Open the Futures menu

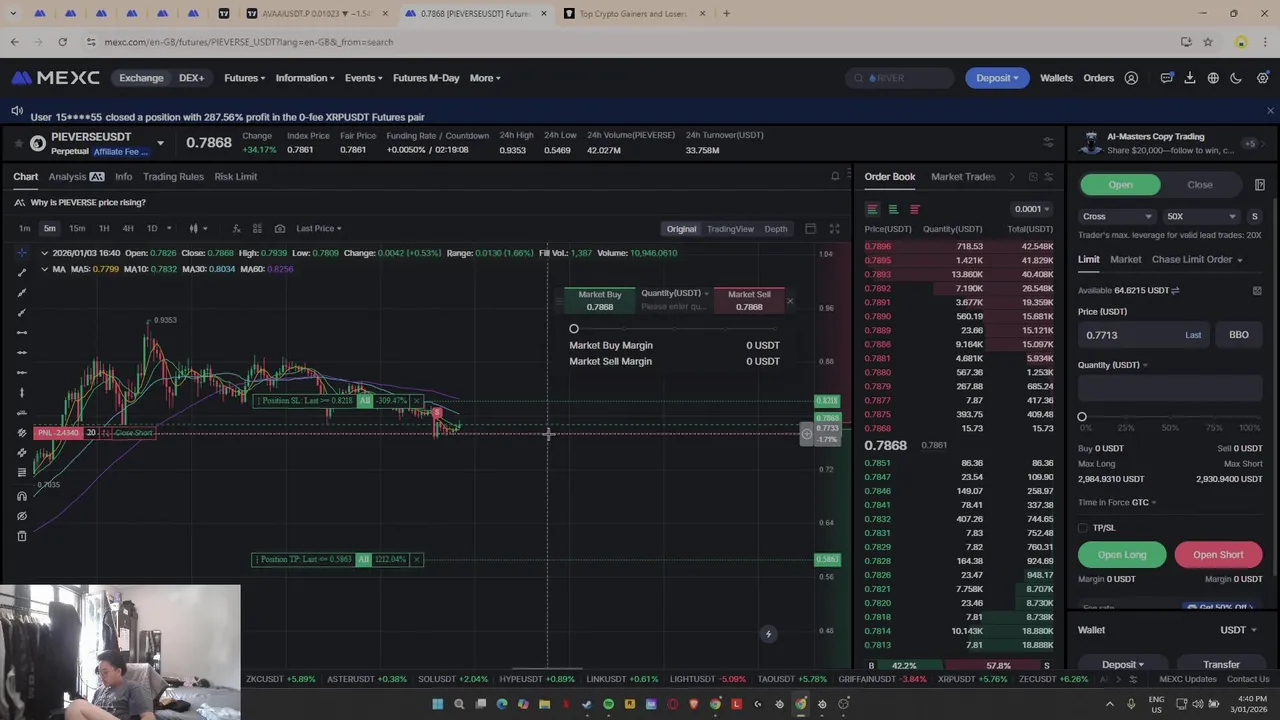[244, 78]
